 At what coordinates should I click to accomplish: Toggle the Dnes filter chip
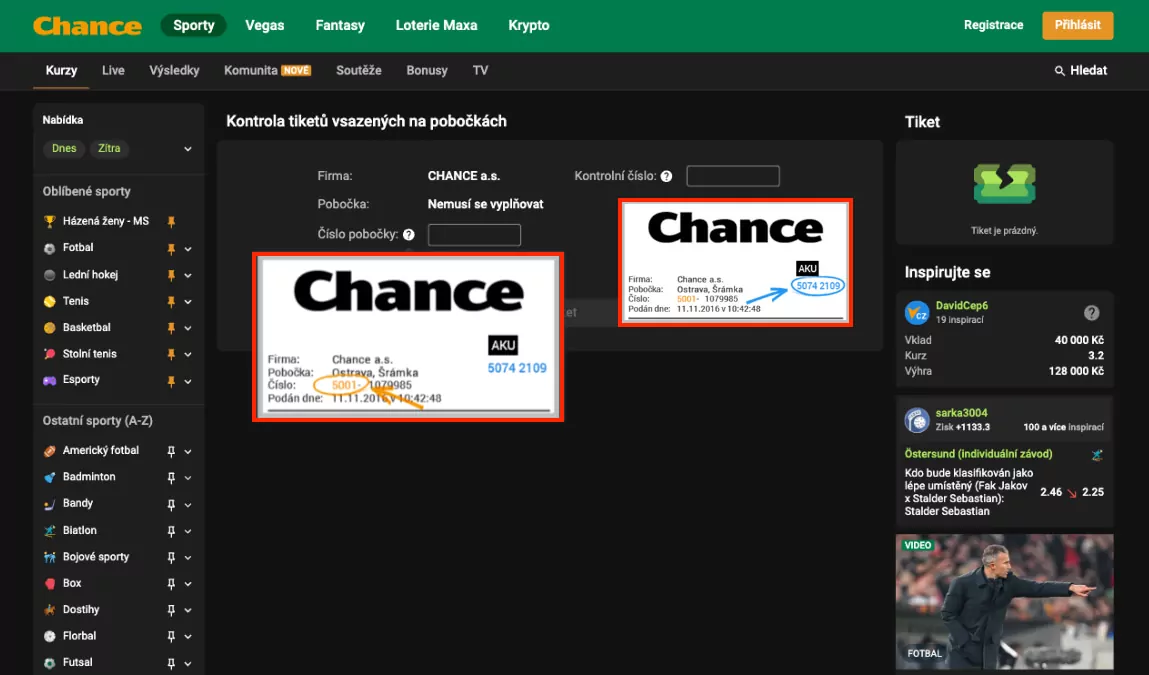click(x=63, y=147)
